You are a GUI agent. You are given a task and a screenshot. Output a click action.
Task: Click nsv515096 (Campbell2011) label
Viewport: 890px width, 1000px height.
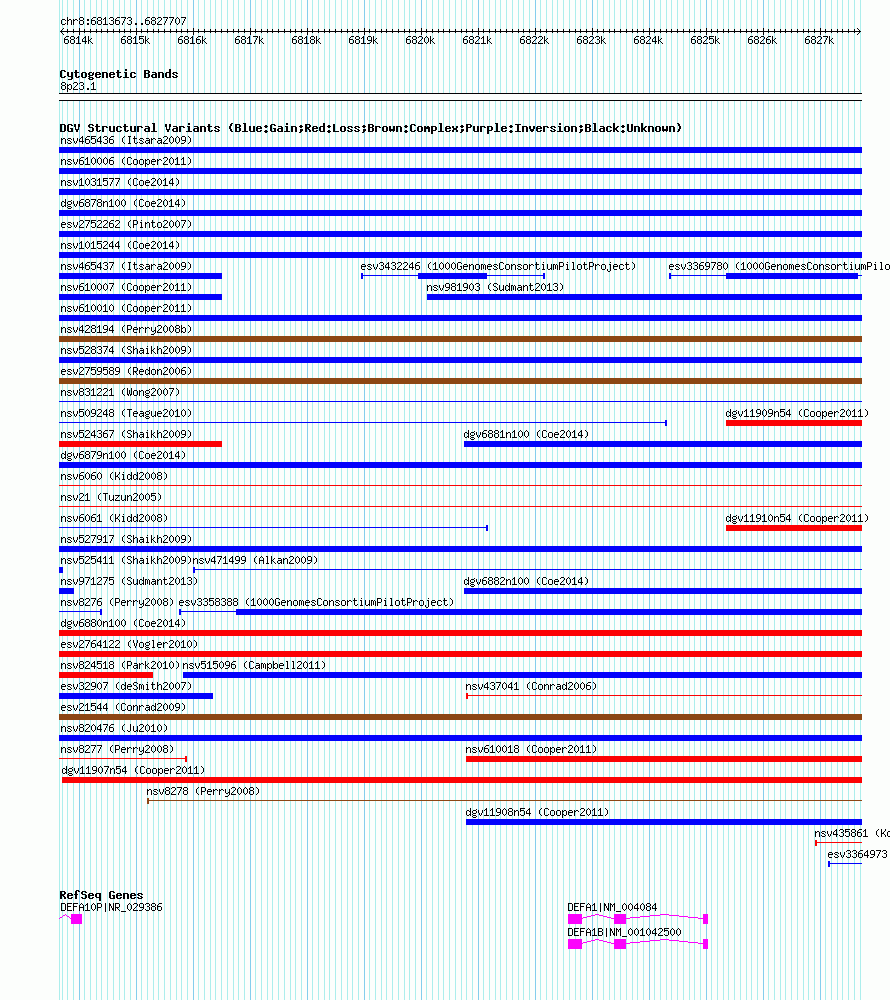coord(254,666)
